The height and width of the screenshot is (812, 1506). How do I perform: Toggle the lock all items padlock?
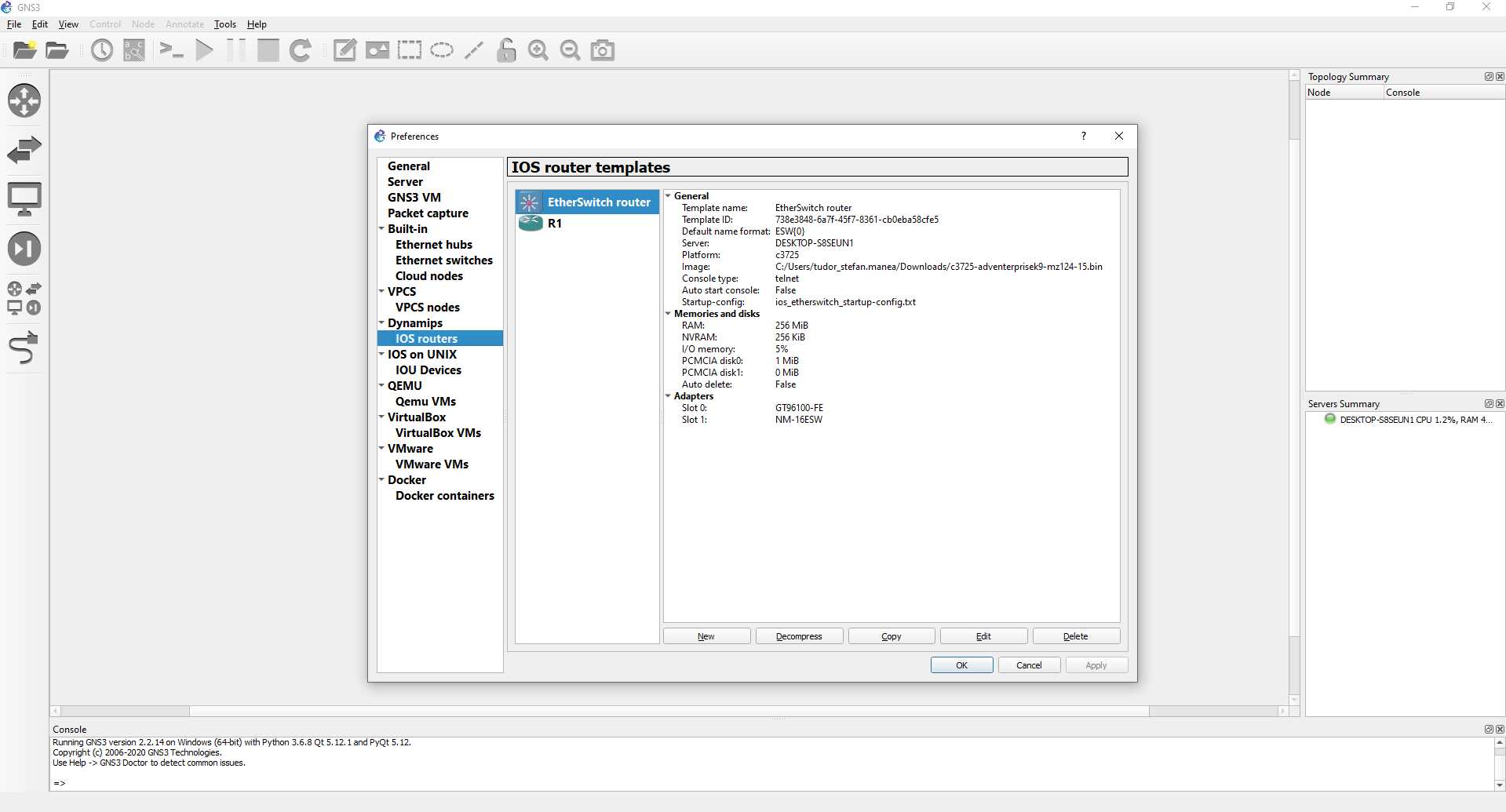506,49
